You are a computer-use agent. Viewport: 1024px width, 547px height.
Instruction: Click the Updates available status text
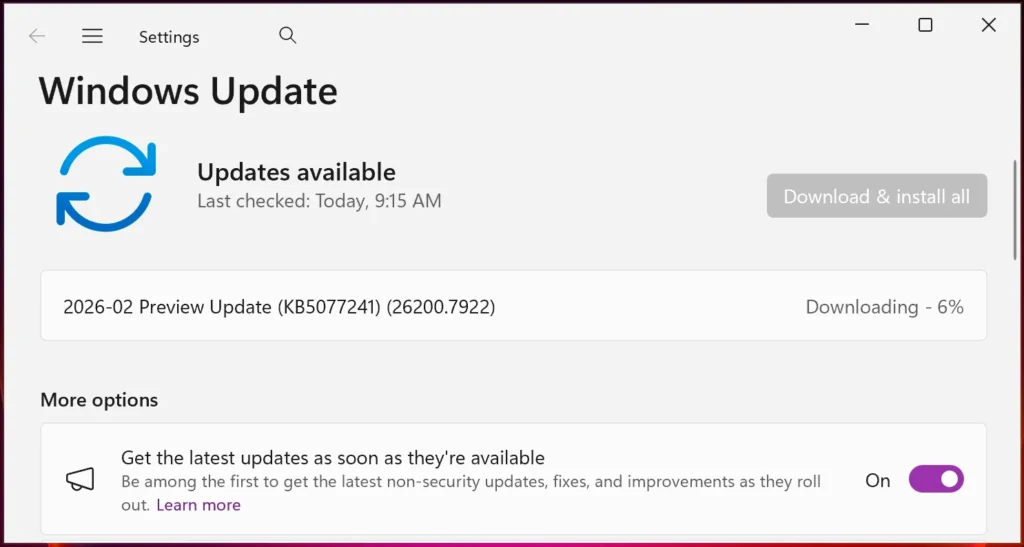pyautogui.click(x=296, y=172)
